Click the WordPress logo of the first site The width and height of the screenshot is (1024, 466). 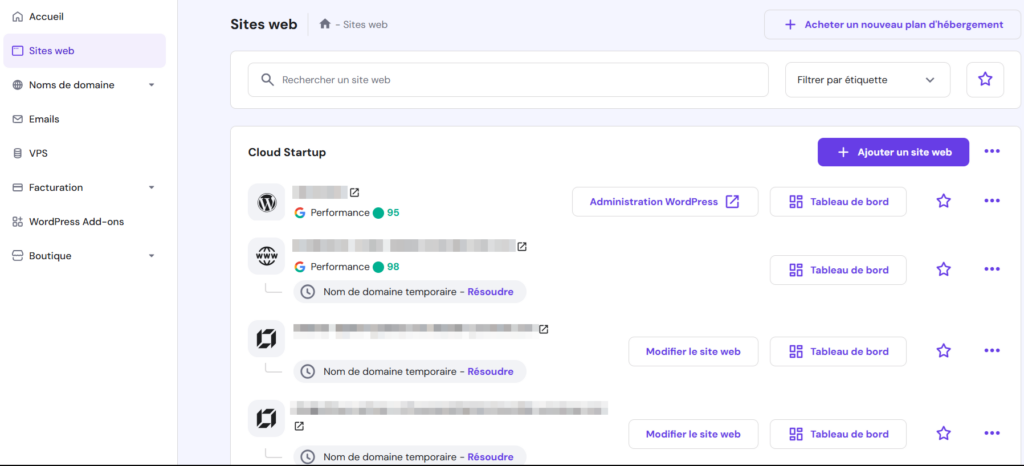[x=266, y=202]
